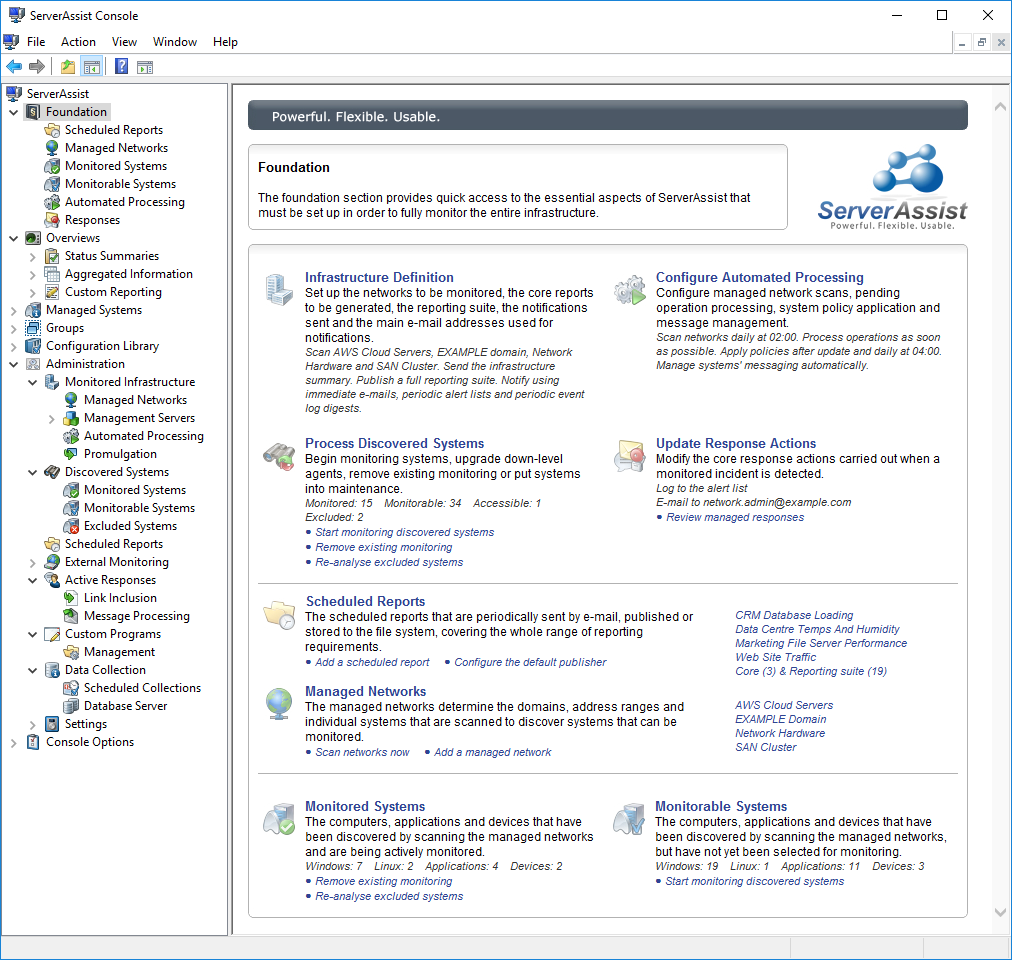Screen dimensions: 1012x960
Task: Click the Up One Level folder icon
Action: [68, 66]
